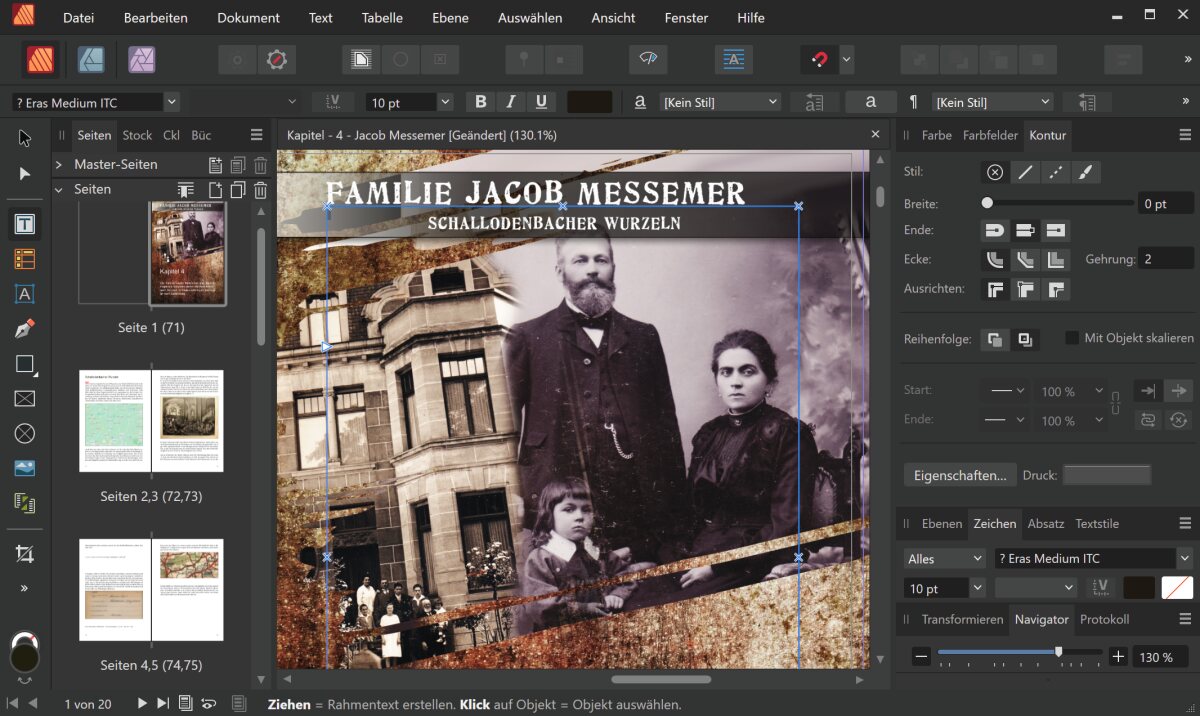1200x716 pixels.
Task: Choose the Picture Frame Rectangle tool
Action: point(25,399)
